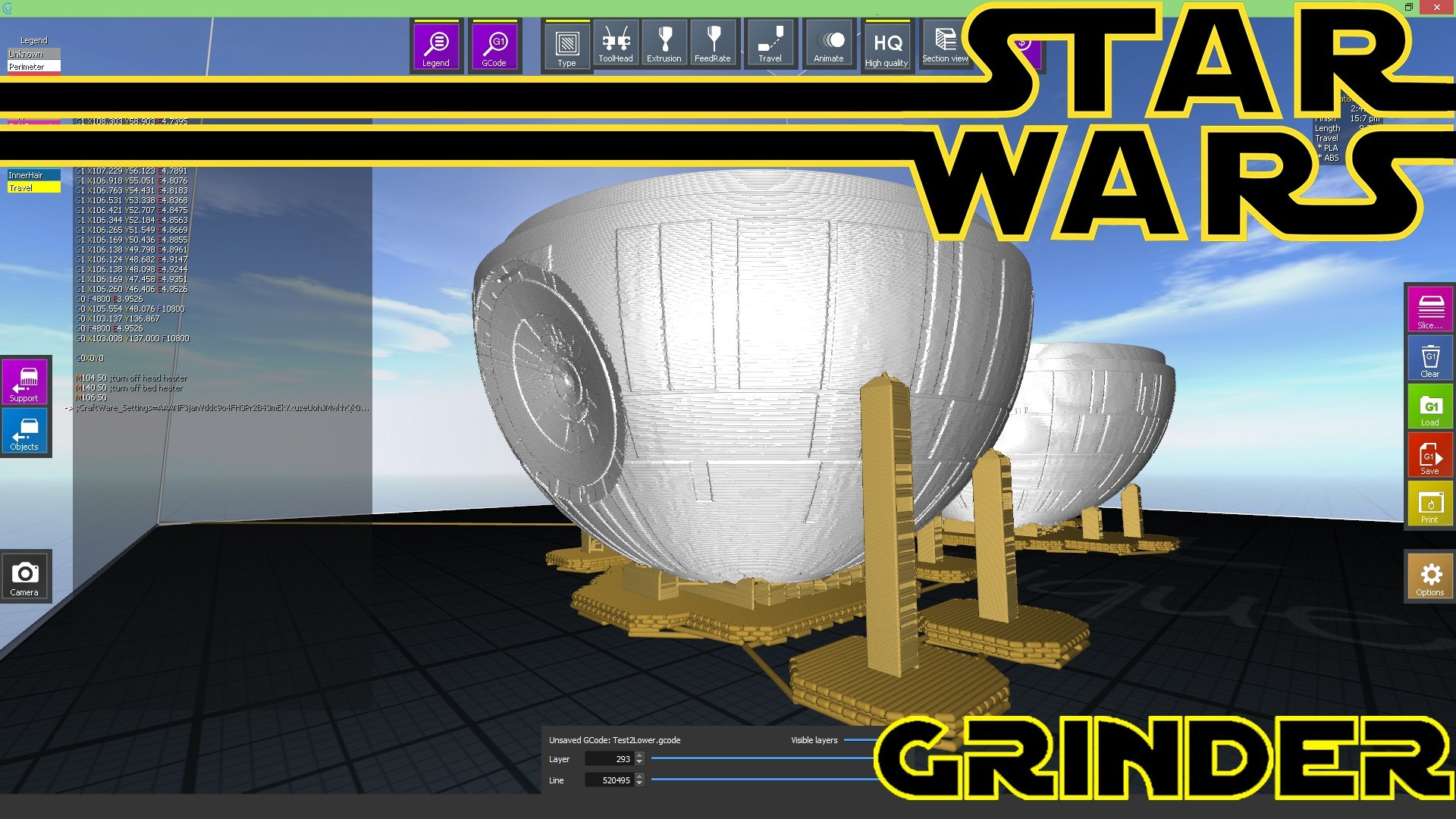Viewport: 1456px width, 819px height.
Task: Click the Slice button
Action: 1430,309
